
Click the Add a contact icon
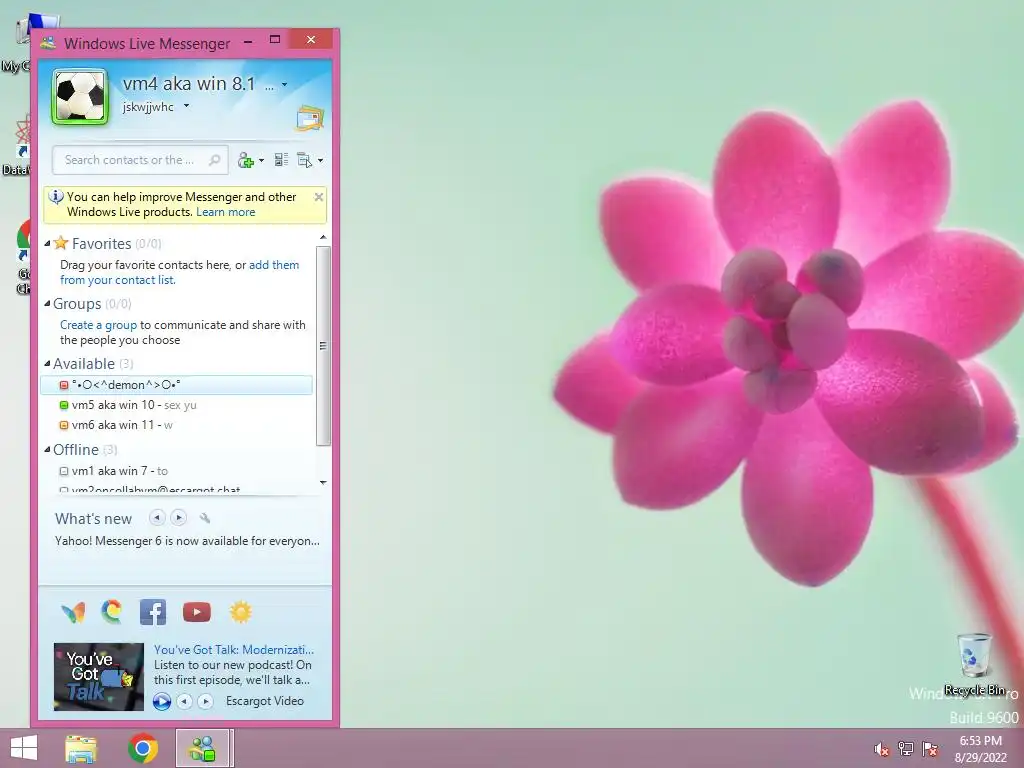246,160
